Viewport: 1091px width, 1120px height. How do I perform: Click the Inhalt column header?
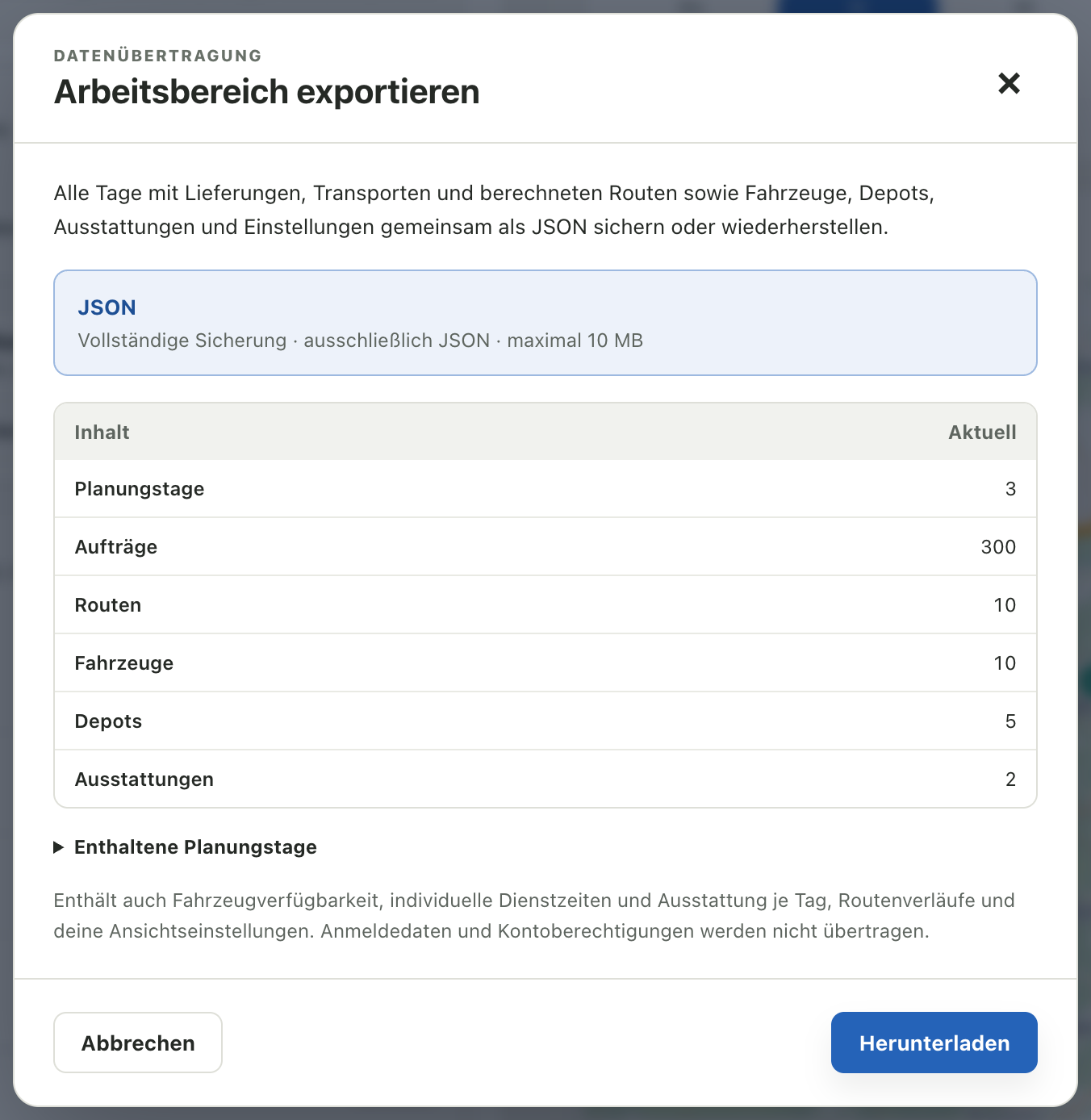coord(102,433)
